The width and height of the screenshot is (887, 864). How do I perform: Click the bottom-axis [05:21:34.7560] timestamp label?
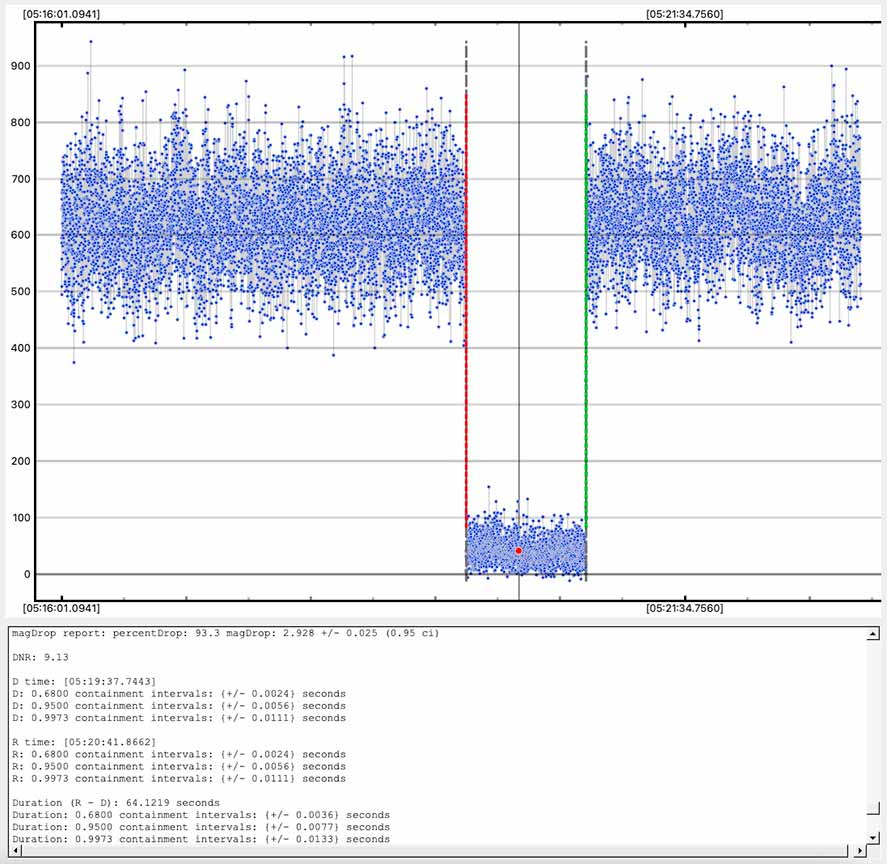[684, 608]
